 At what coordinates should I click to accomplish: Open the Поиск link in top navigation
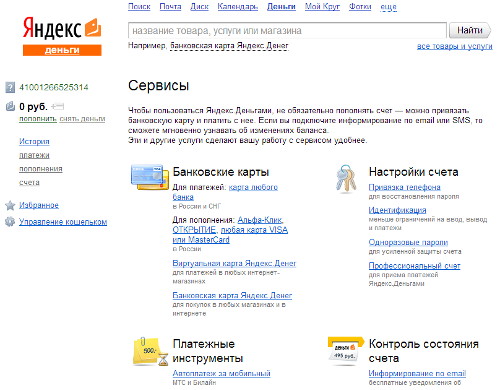(x=139, y=7)
